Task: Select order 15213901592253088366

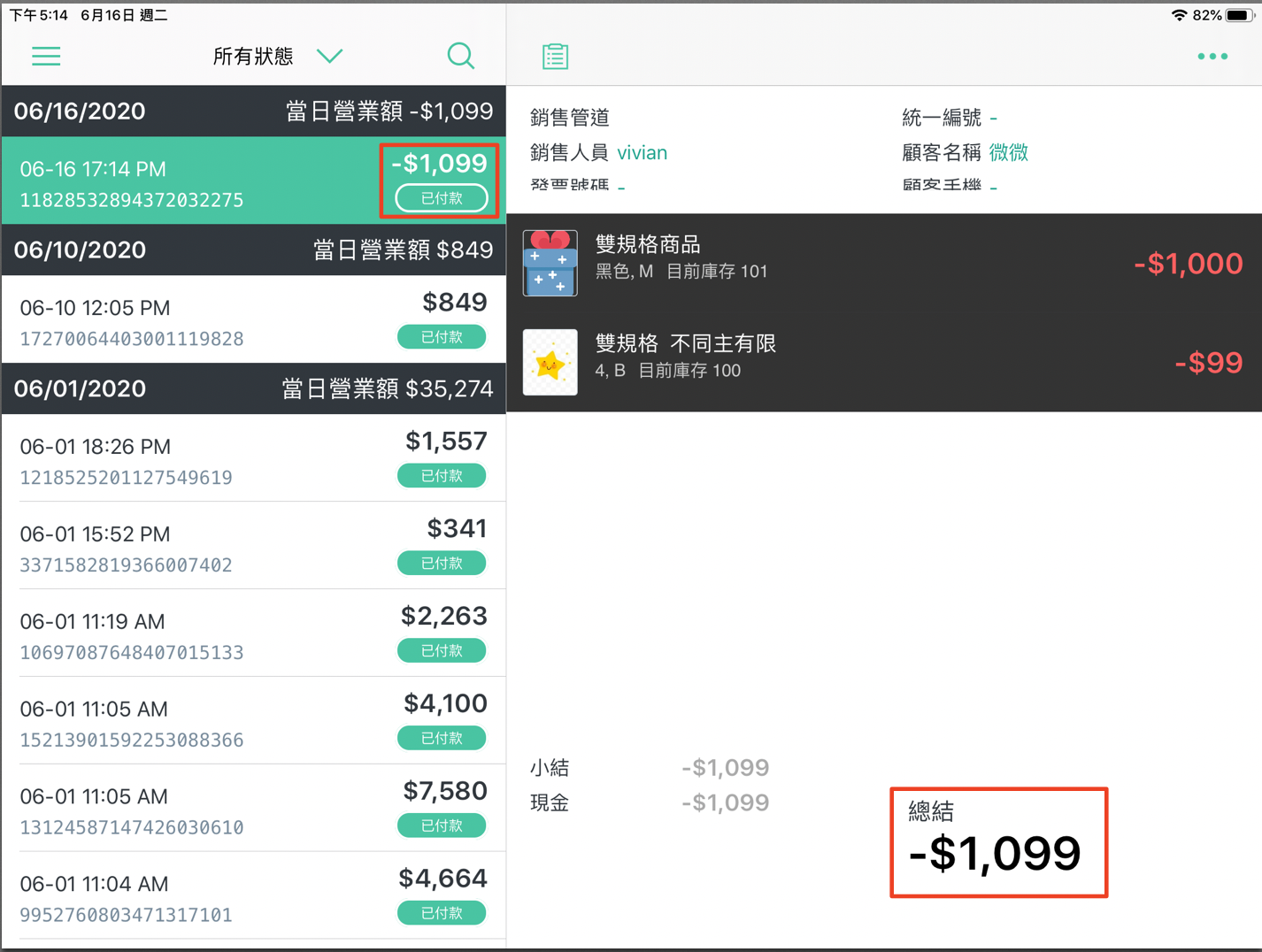Action: coord(253,721)
